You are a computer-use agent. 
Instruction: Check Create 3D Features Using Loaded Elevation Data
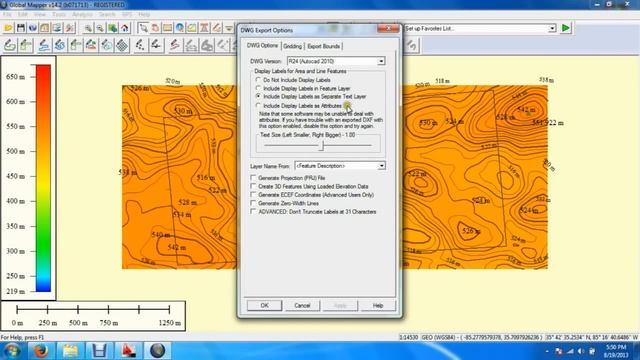(253, 186)
